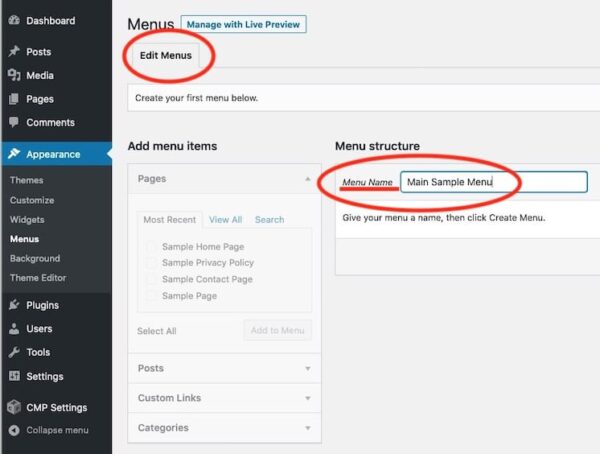Expand the Posts accordion section
The height and width of the screenshot is (454, 600).
tap(225, 368)
